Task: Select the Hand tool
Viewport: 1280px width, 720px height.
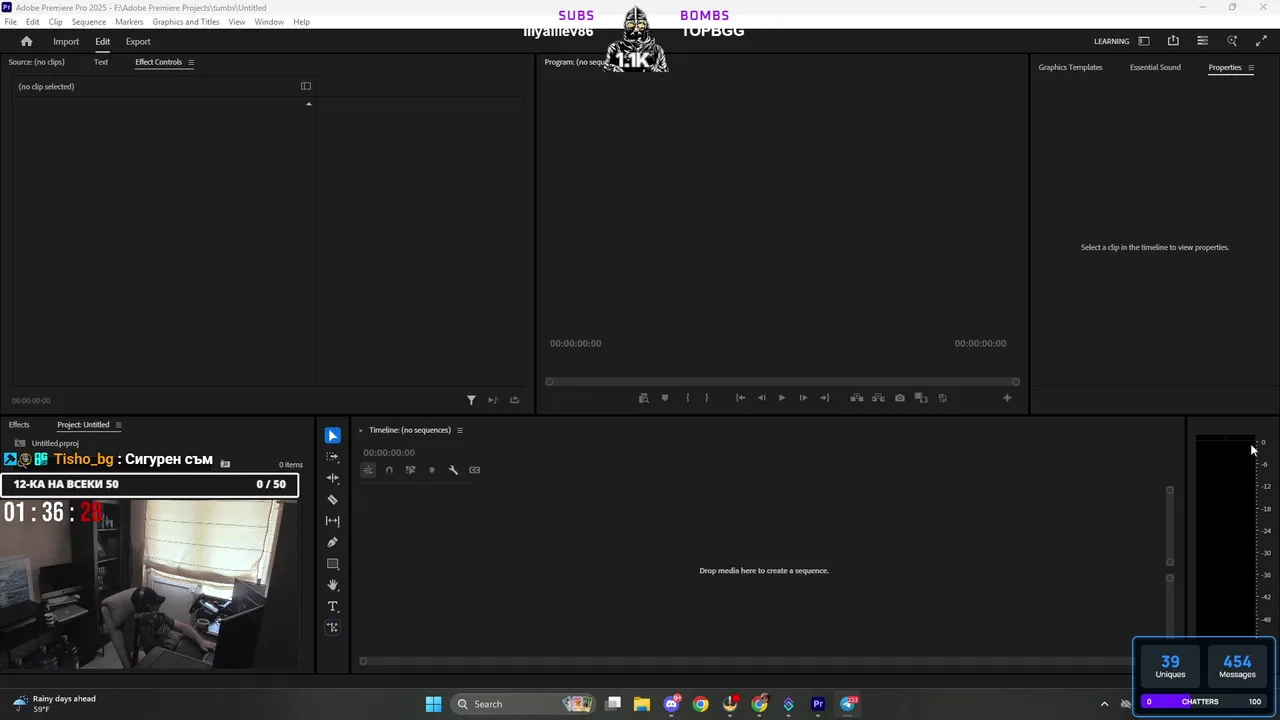Action: click(333, 585)
